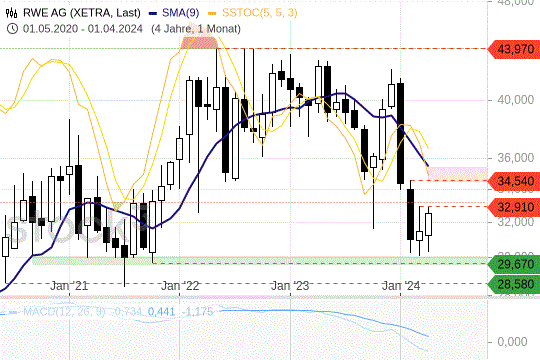Click the green 28,580 support price label
Image resolution: width=540 pixels, height=360 pixels.
pyautogui.click(x=514, y=284)
